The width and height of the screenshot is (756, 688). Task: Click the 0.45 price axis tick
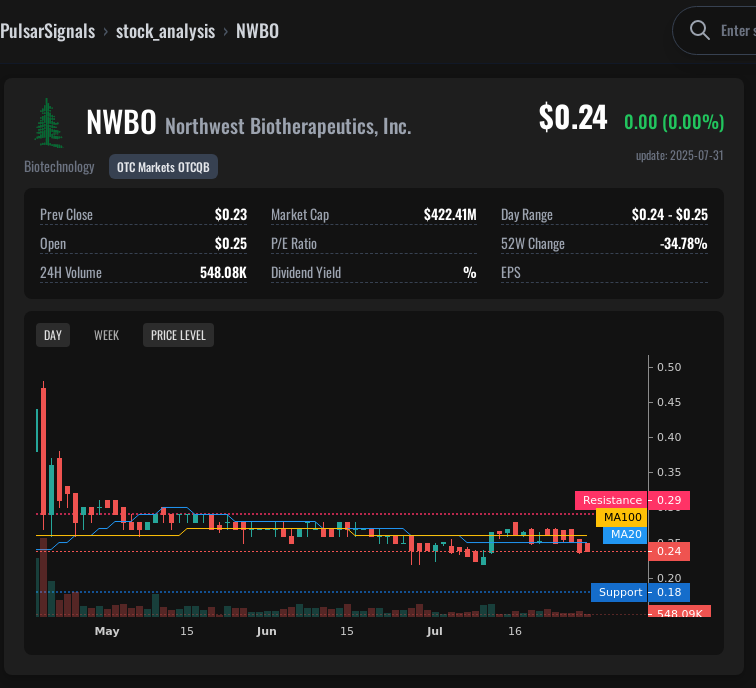[669, 402]
